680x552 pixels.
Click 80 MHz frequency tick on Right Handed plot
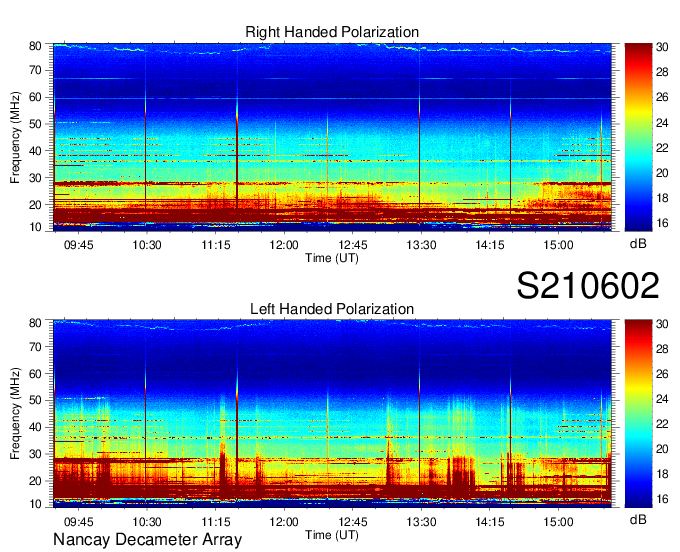(35, 46)
